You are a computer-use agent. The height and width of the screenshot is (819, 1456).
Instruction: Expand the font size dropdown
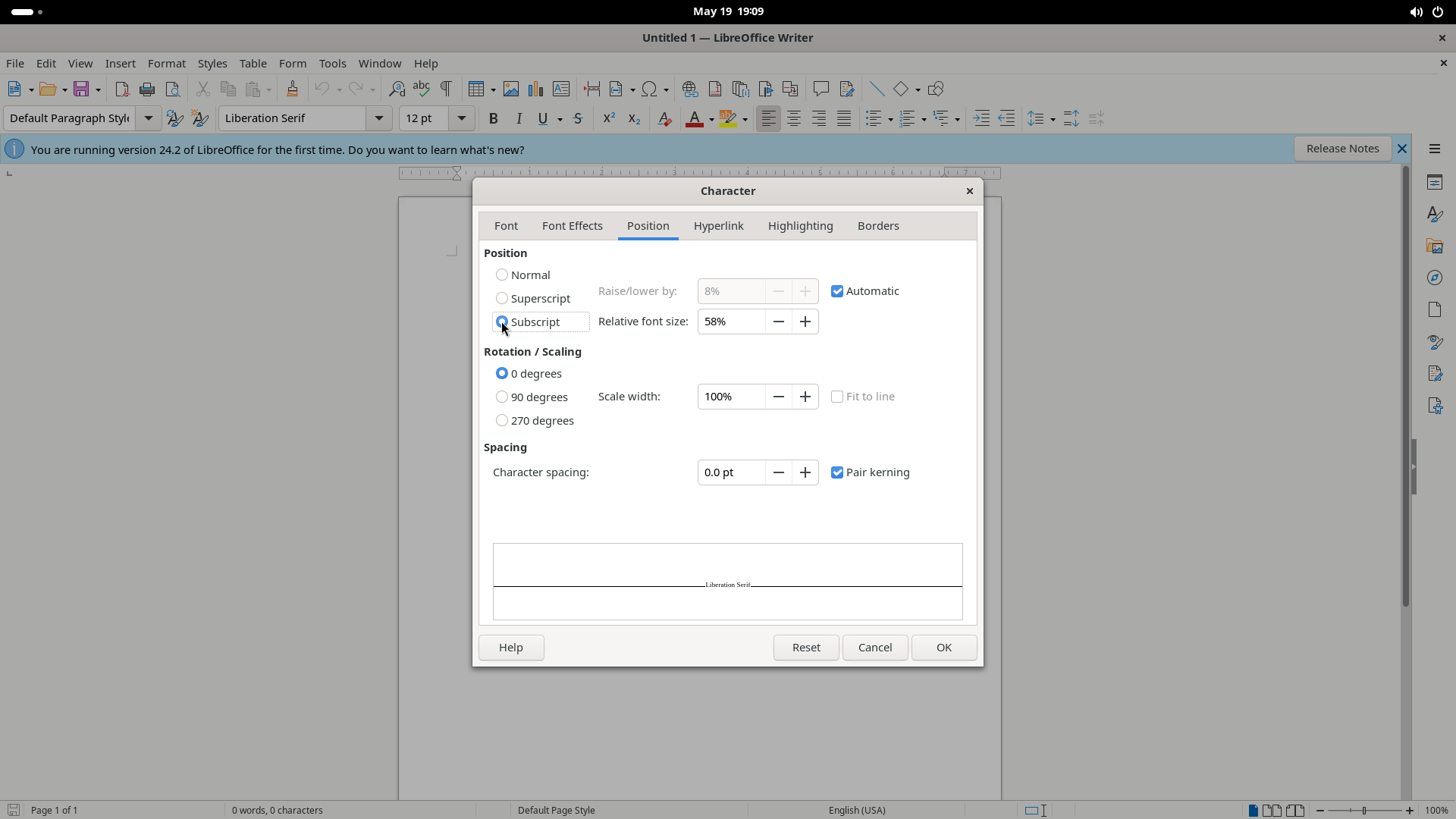(x=461, y=118)
